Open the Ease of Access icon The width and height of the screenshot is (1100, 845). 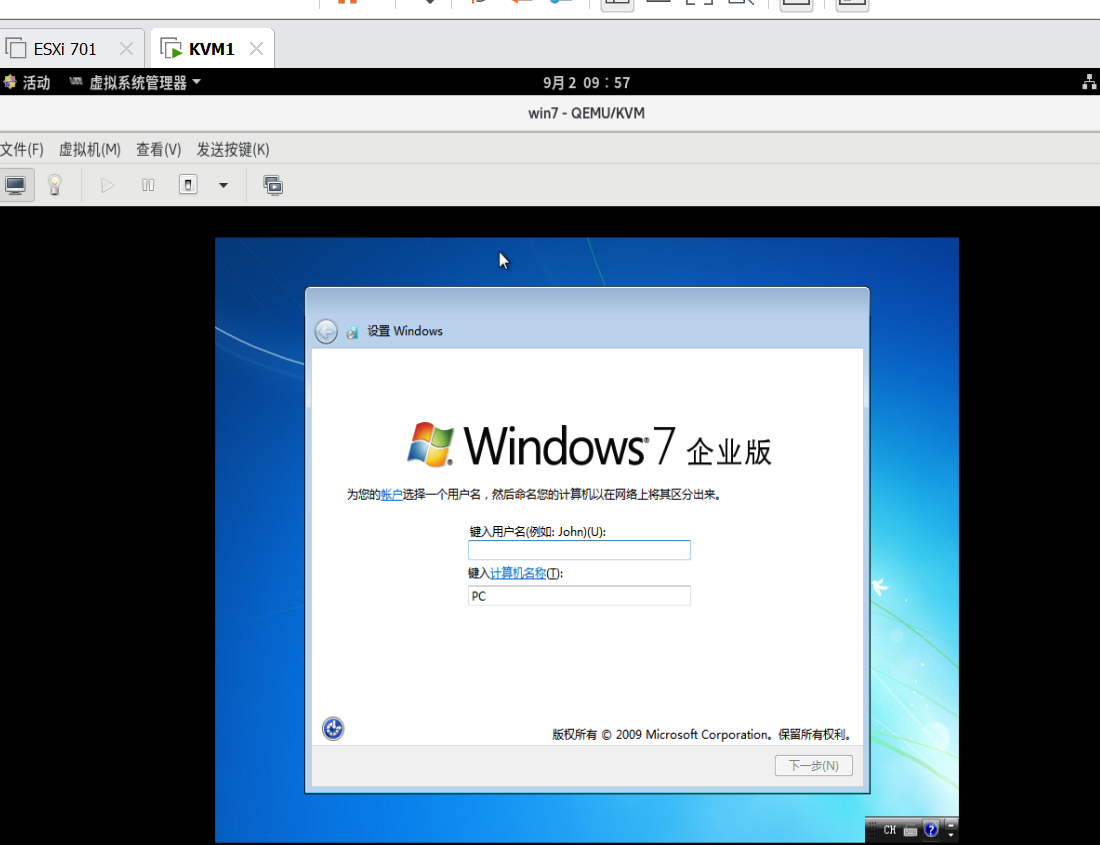tap(333, 729)
